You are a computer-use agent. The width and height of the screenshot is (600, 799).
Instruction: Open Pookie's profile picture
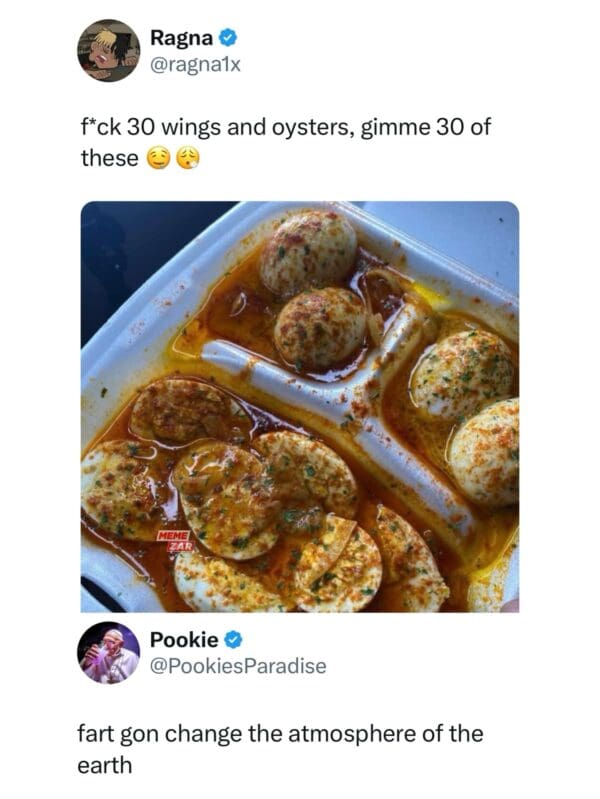coord(109,652)
